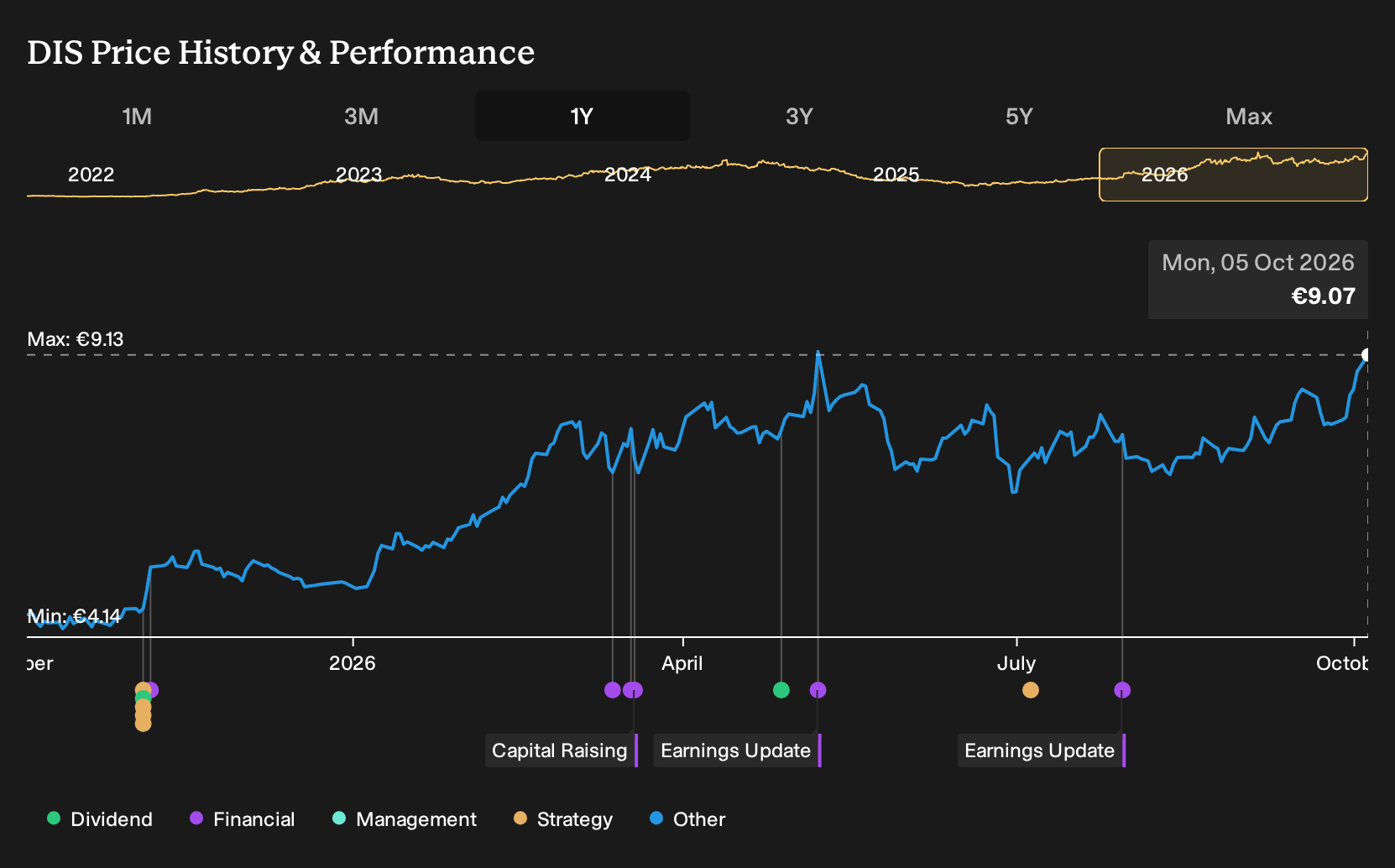Open the Earnings Update label beside Capital Raising

[737, 750]
